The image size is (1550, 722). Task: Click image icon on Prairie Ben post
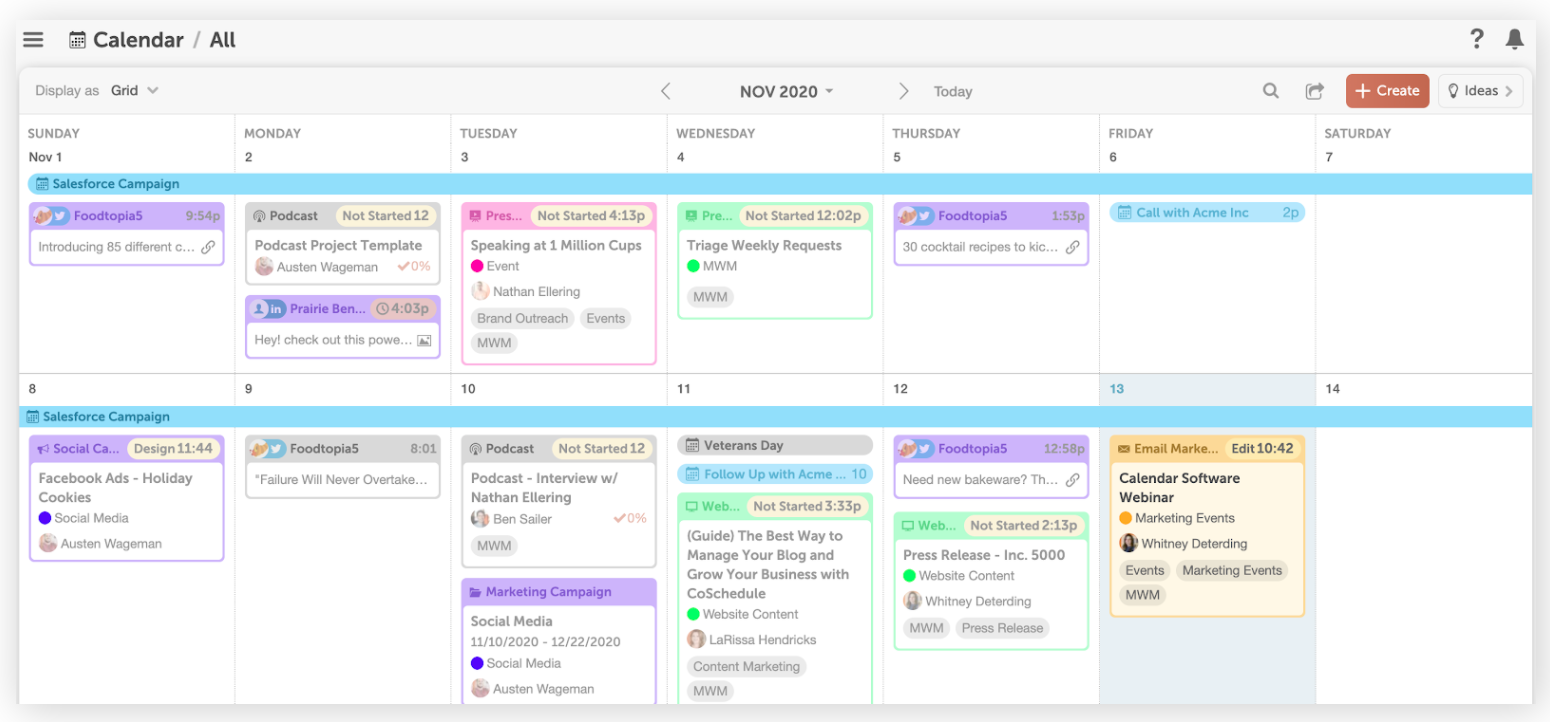point(424,340)
